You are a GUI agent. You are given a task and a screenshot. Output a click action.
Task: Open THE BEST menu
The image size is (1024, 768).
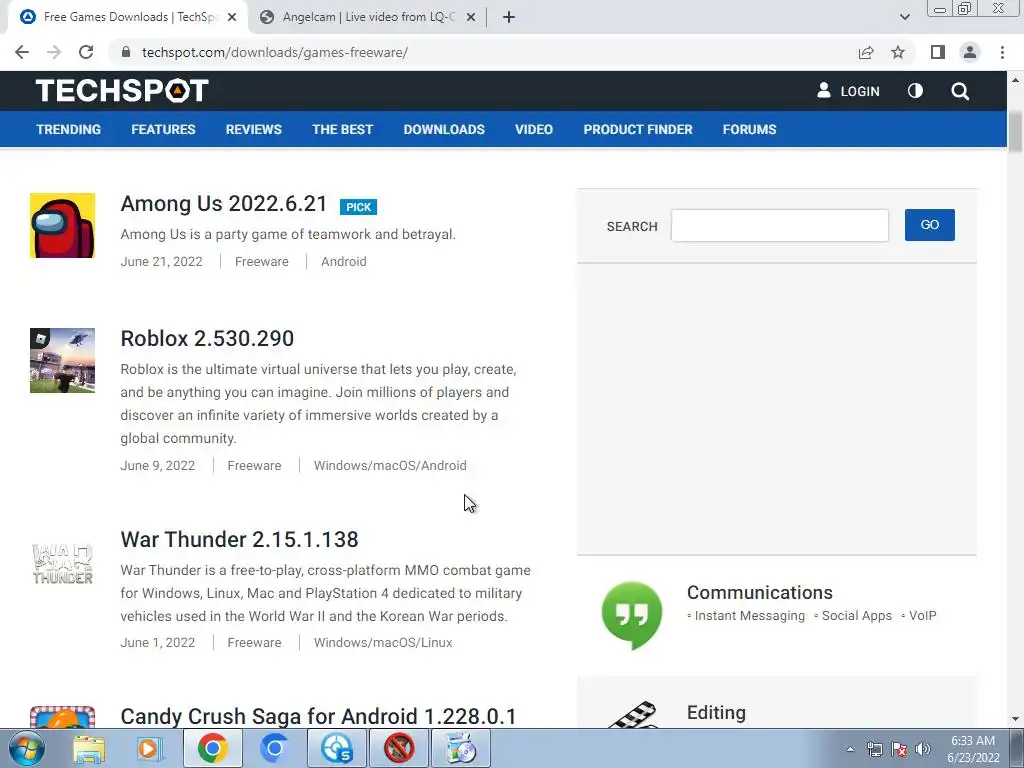pyautogui.click(x=342, y=129)
